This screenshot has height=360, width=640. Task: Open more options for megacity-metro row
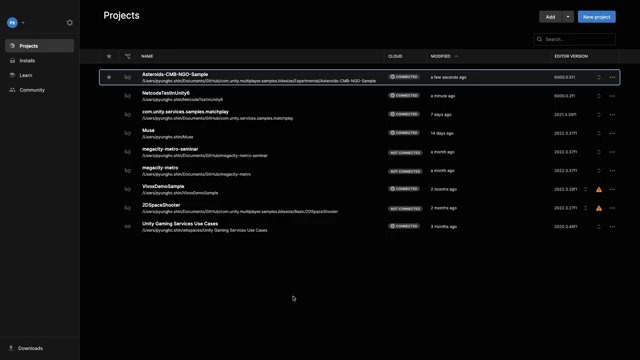612,171
